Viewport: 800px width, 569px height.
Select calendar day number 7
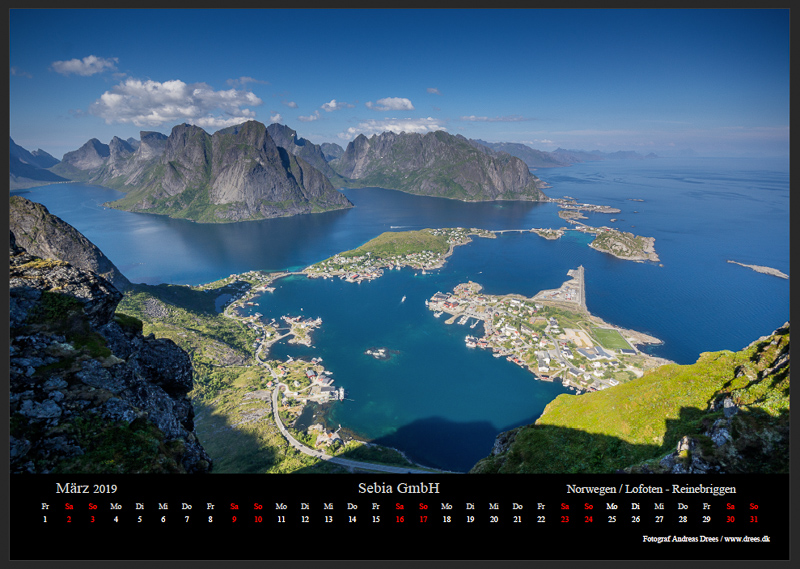point(187,519)
